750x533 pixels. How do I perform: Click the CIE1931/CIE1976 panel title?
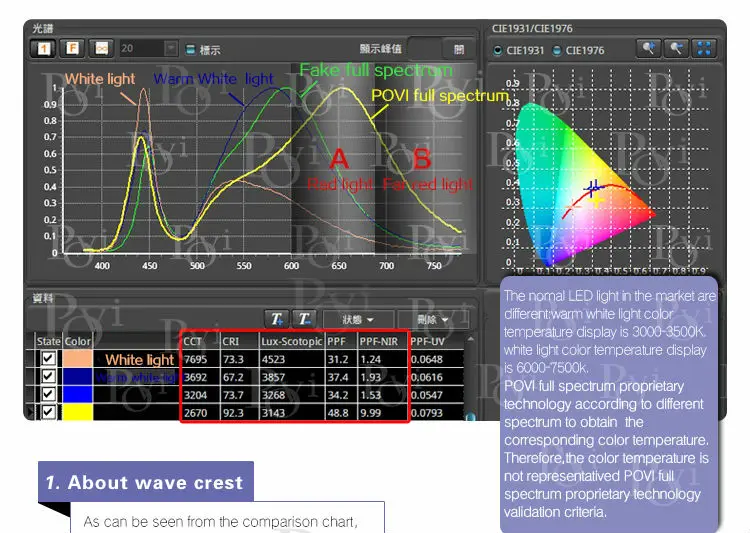(532, 28)
